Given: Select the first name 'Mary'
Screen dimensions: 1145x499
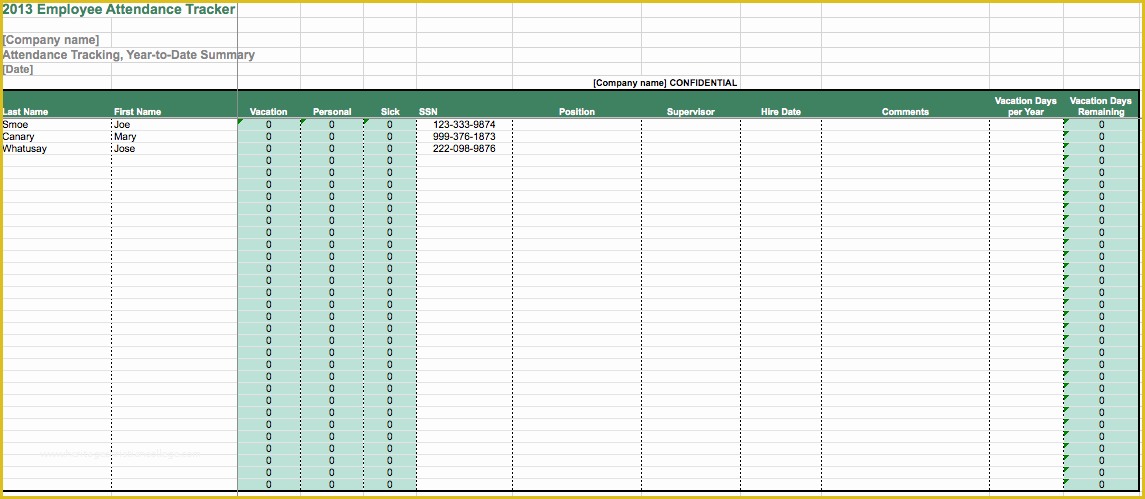Looking at the screenshot, I should click(x=125, y=137).
